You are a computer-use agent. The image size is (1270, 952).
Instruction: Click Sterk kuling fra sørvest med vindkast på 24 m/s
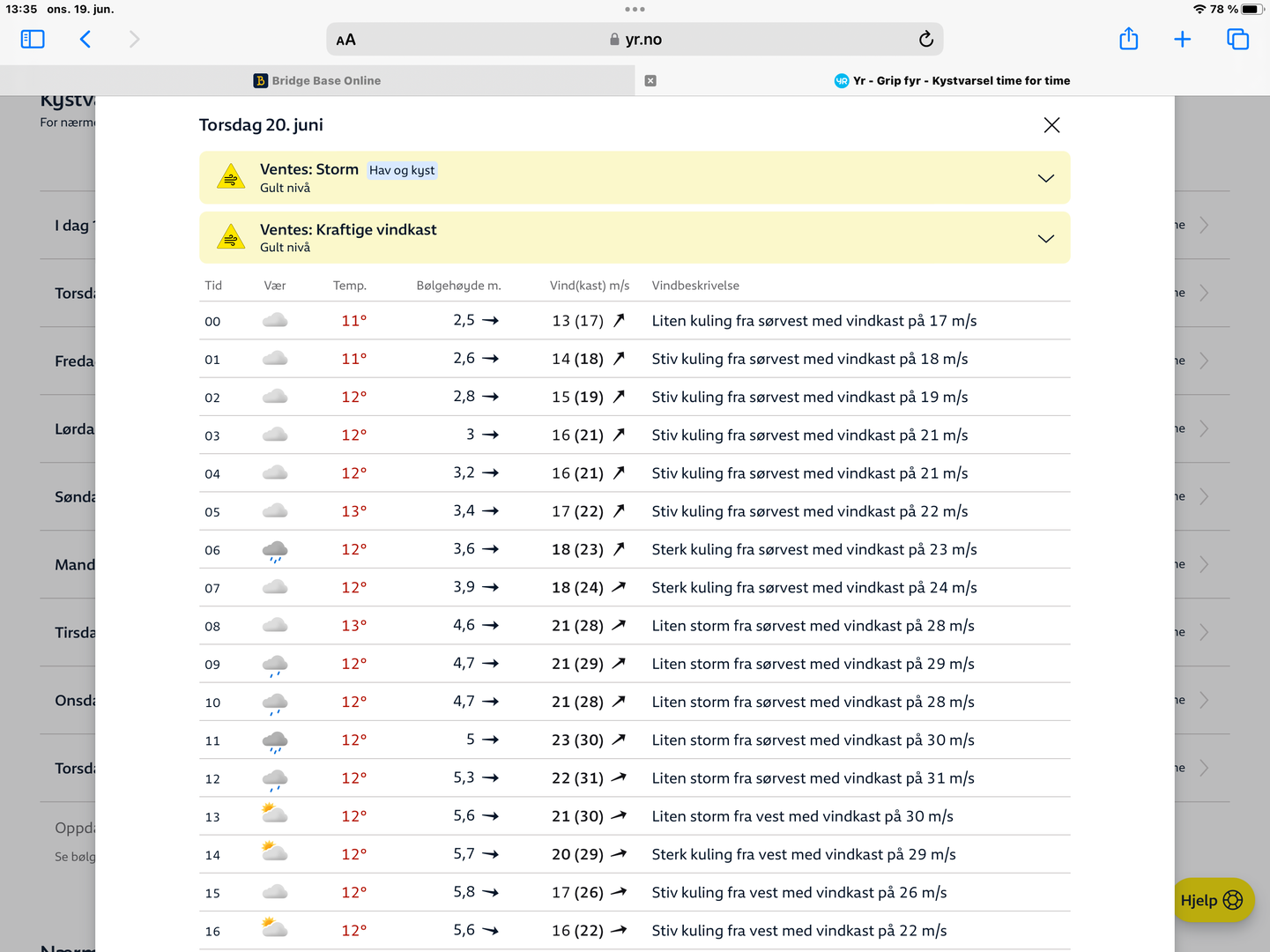click(x=814, y=588)
